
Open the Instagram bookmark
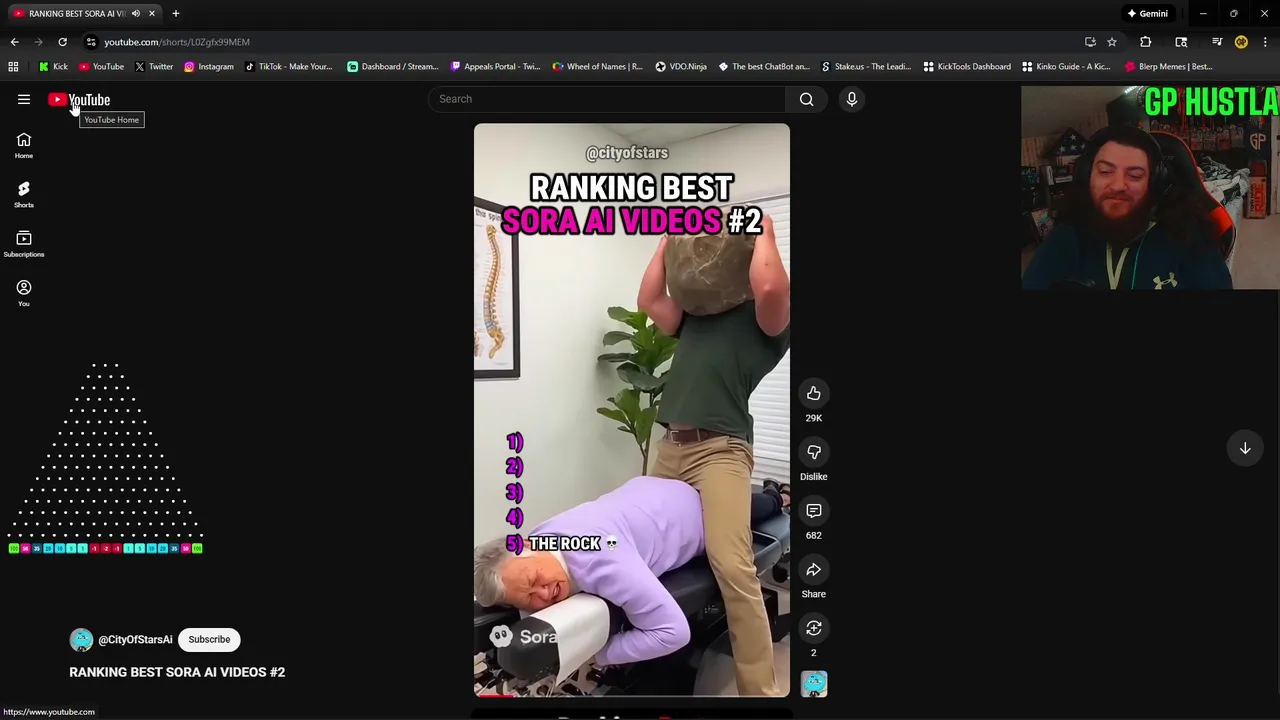click(208, 67)
